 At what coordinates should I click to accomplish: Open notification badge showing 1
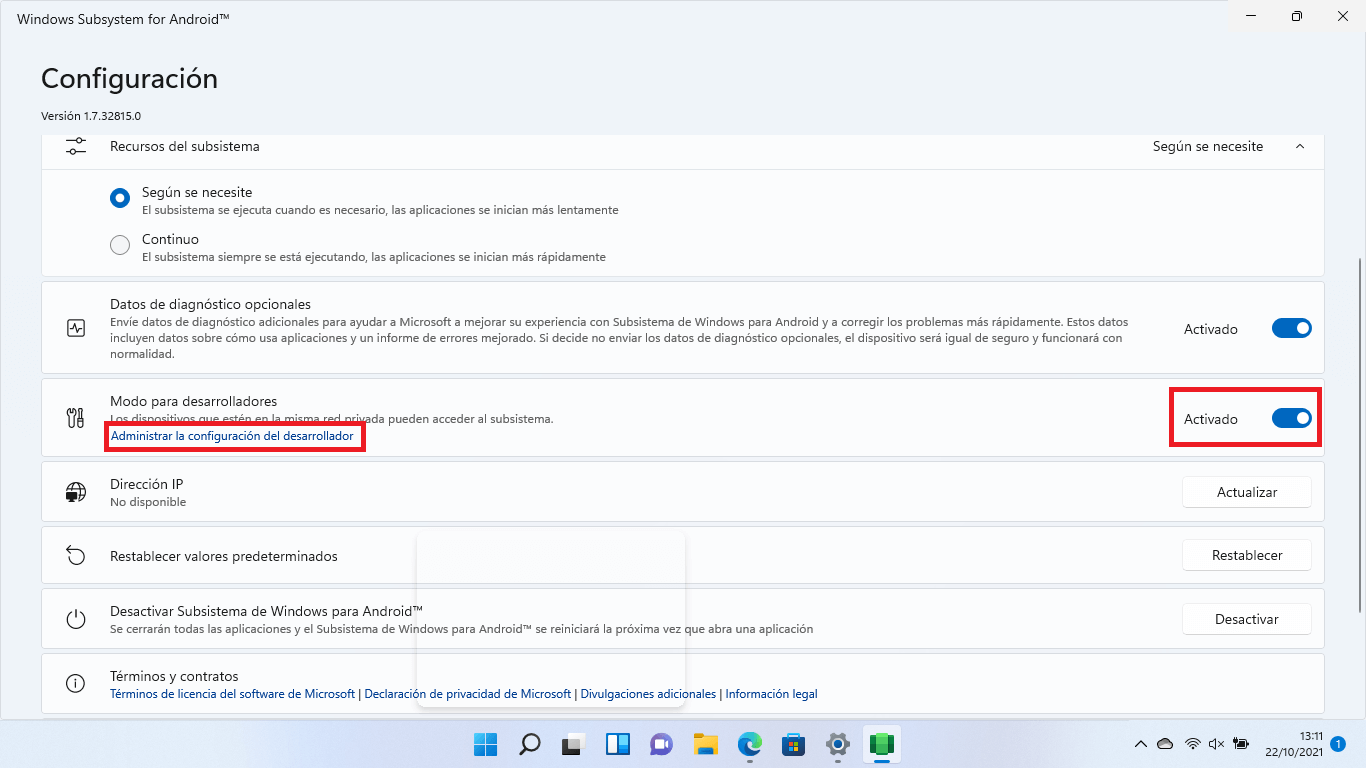[1338, 744]
